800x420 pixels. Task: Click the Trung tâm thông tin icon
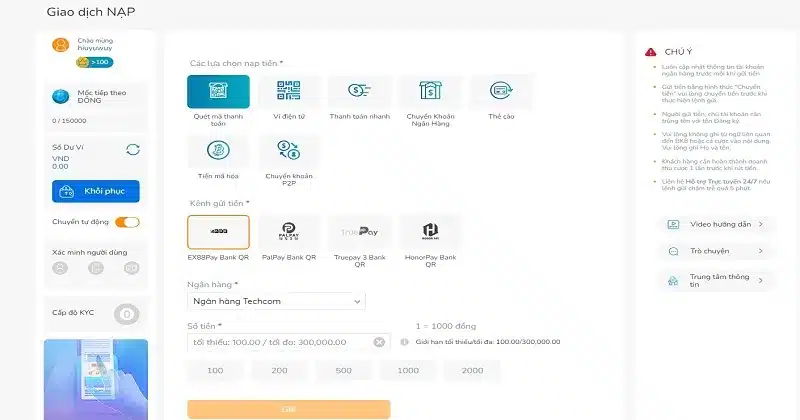coord(673,281)
